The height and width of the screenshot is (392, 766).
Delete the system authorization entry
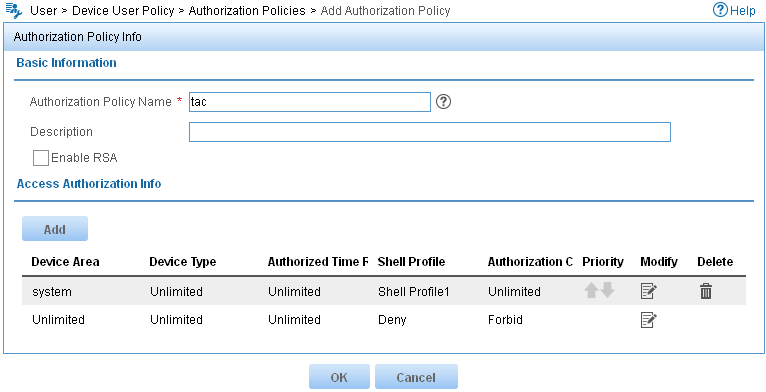point(706,291)
